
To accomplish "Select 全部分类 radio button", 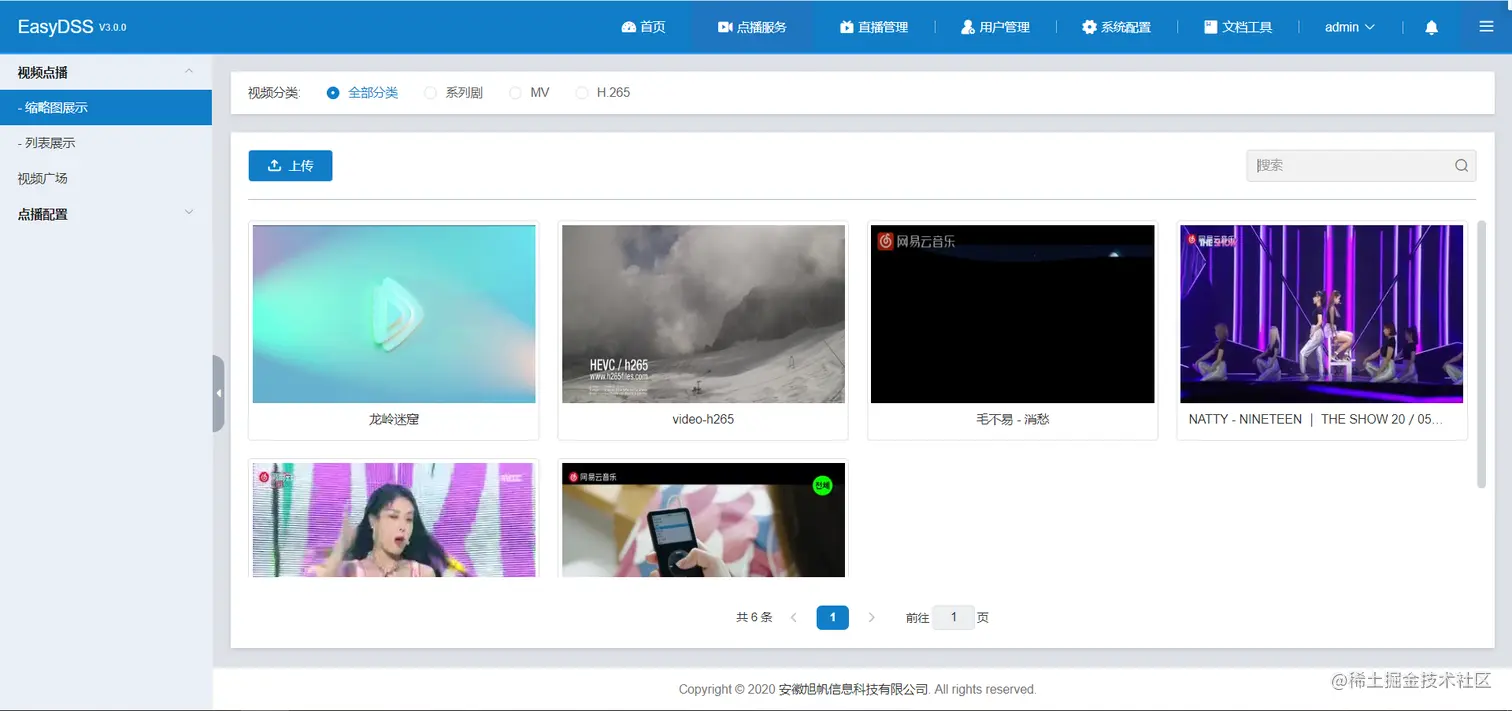I will 333,92.
